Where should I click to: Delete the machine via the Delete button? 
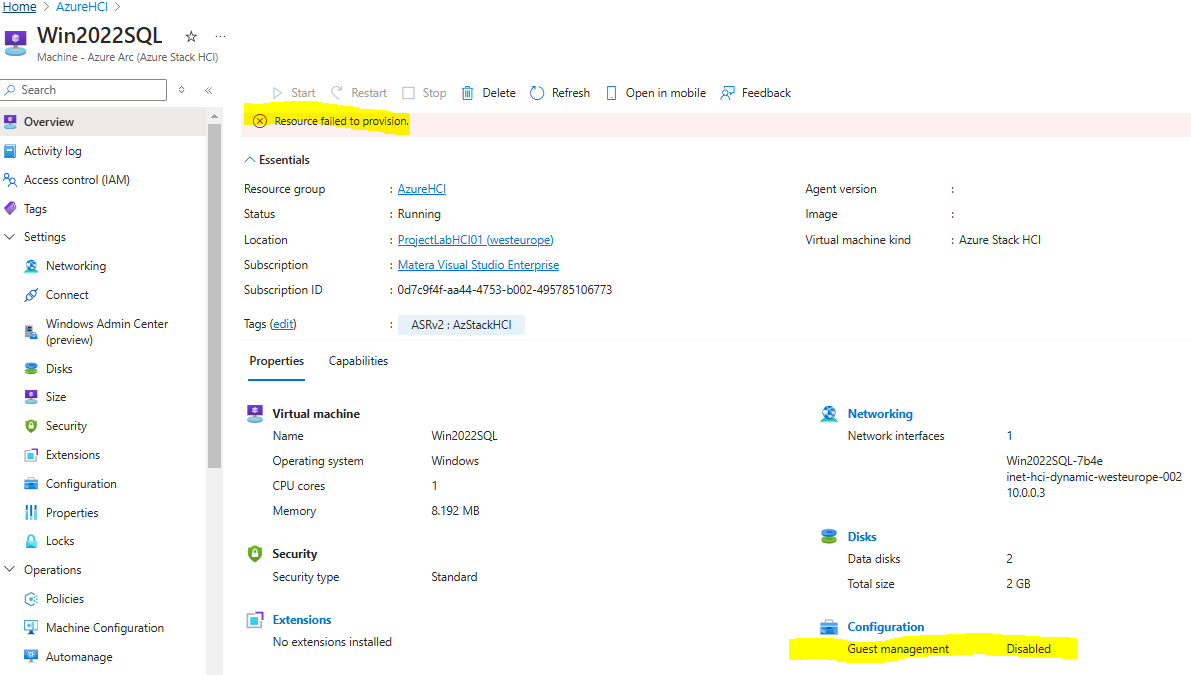488,93
